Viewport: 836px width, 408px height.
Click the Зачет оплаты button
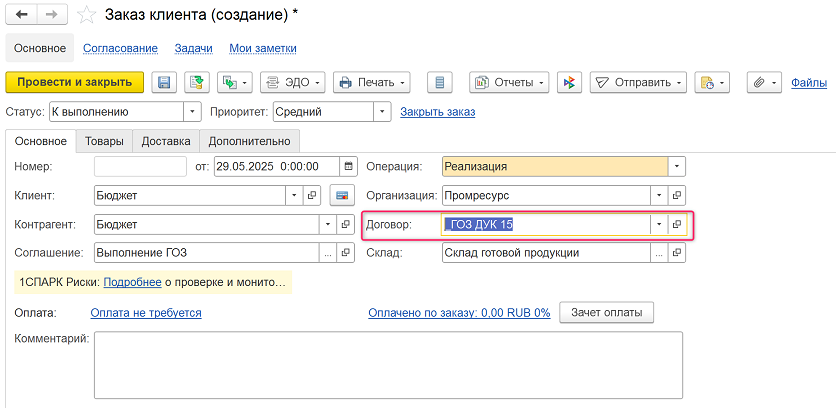point(606,313)
